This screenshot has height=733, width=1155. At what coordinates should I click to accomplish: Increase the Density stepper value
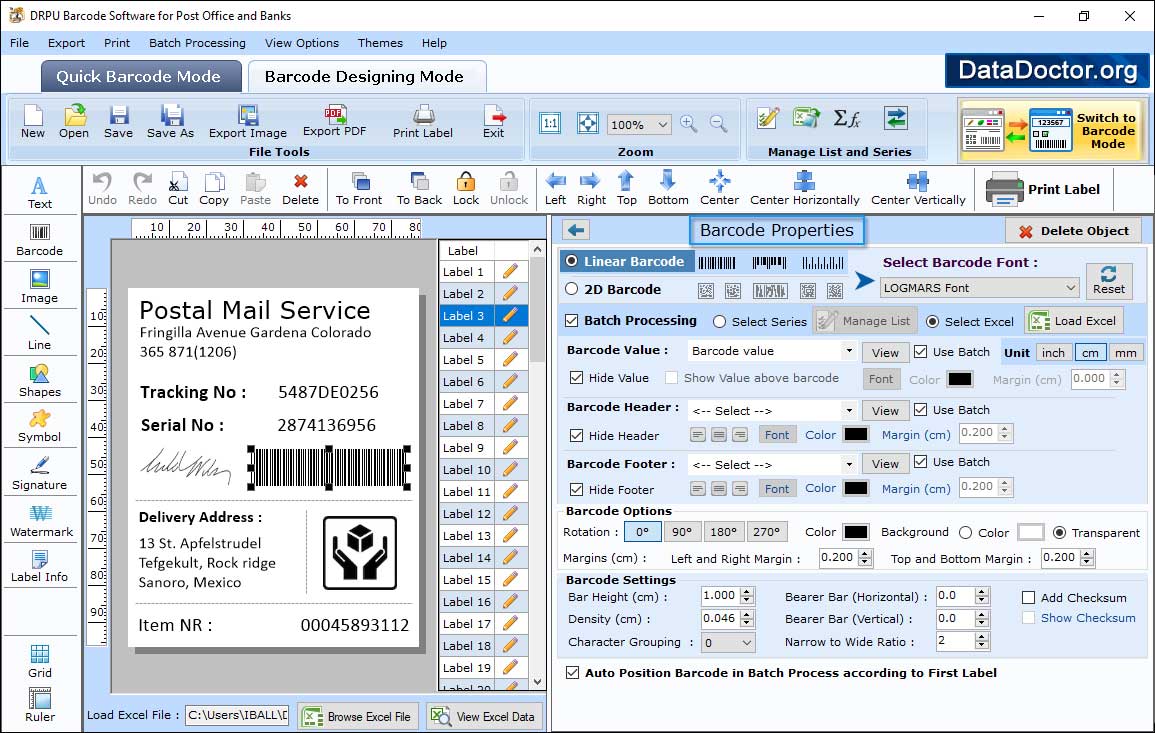(x=748, y=614)
